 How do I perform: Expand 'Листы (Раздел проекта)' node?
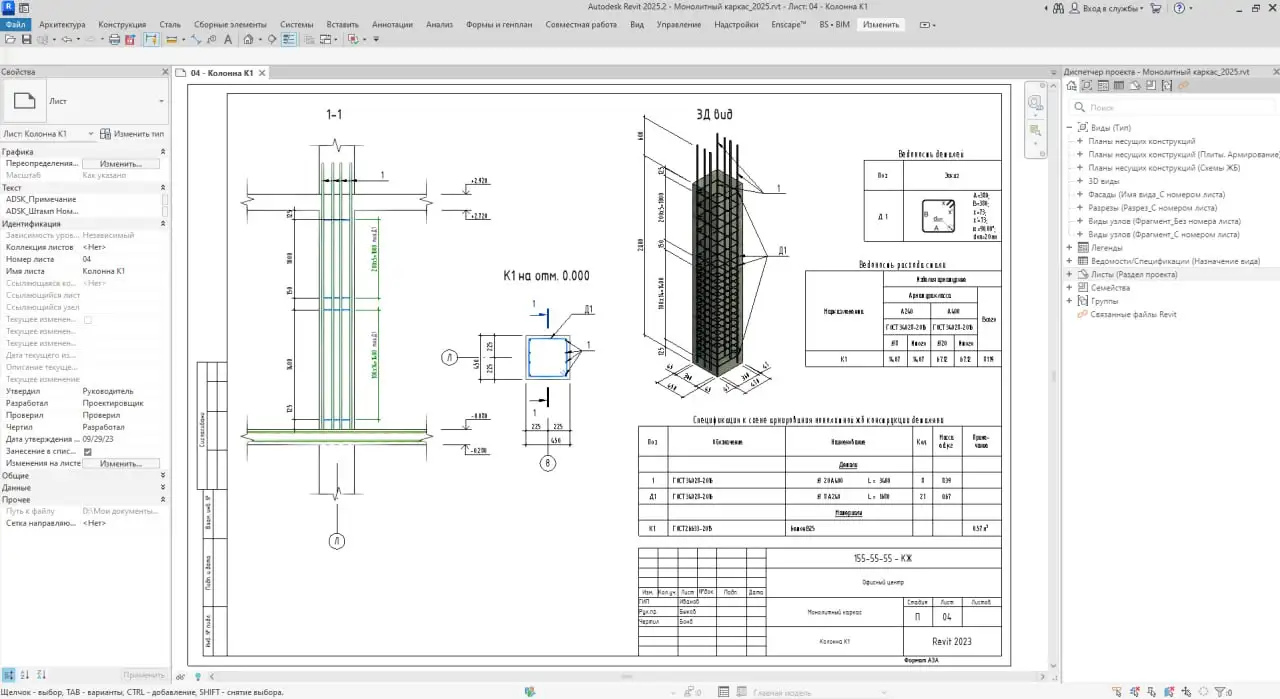pos(1069,274)
